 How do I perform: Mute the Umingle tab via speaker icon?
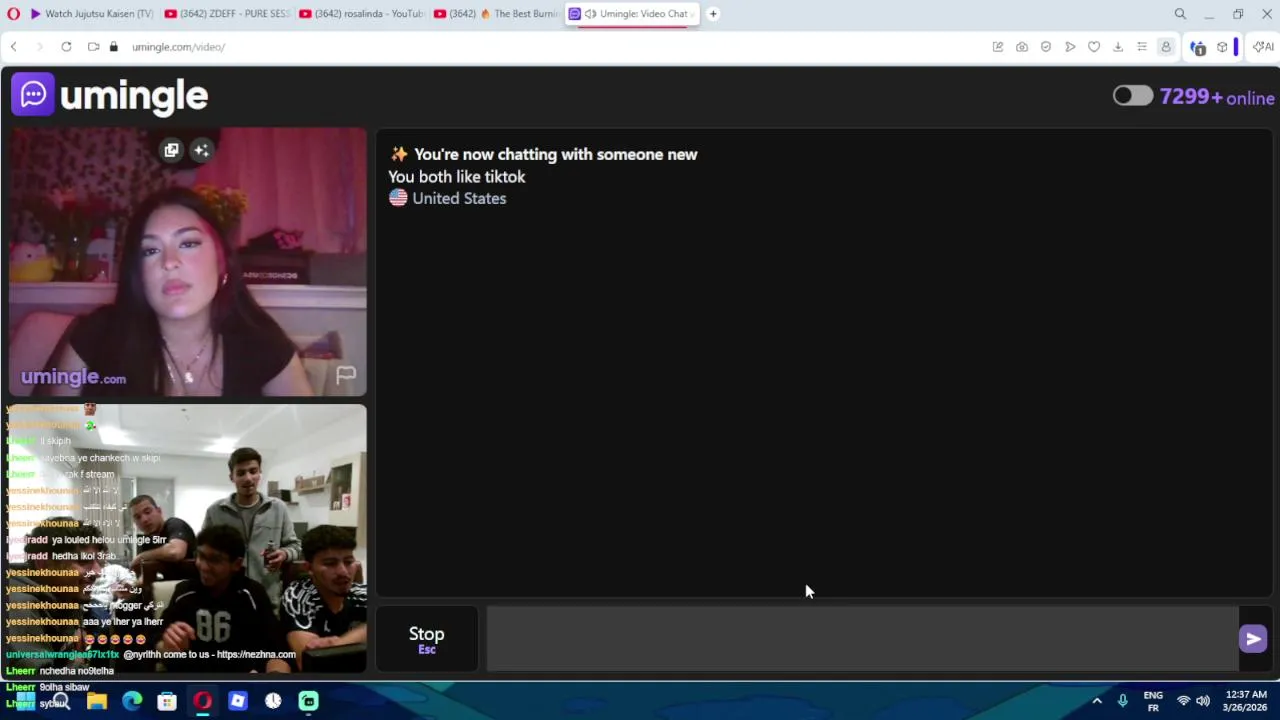tap(590, 14)
